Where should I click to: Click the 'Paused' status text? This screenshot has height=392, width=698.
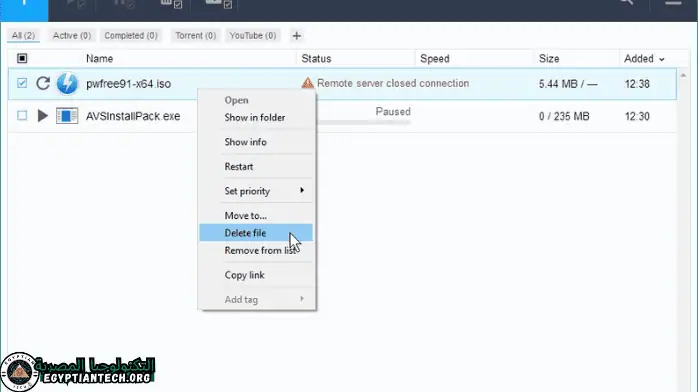[393, 112]
